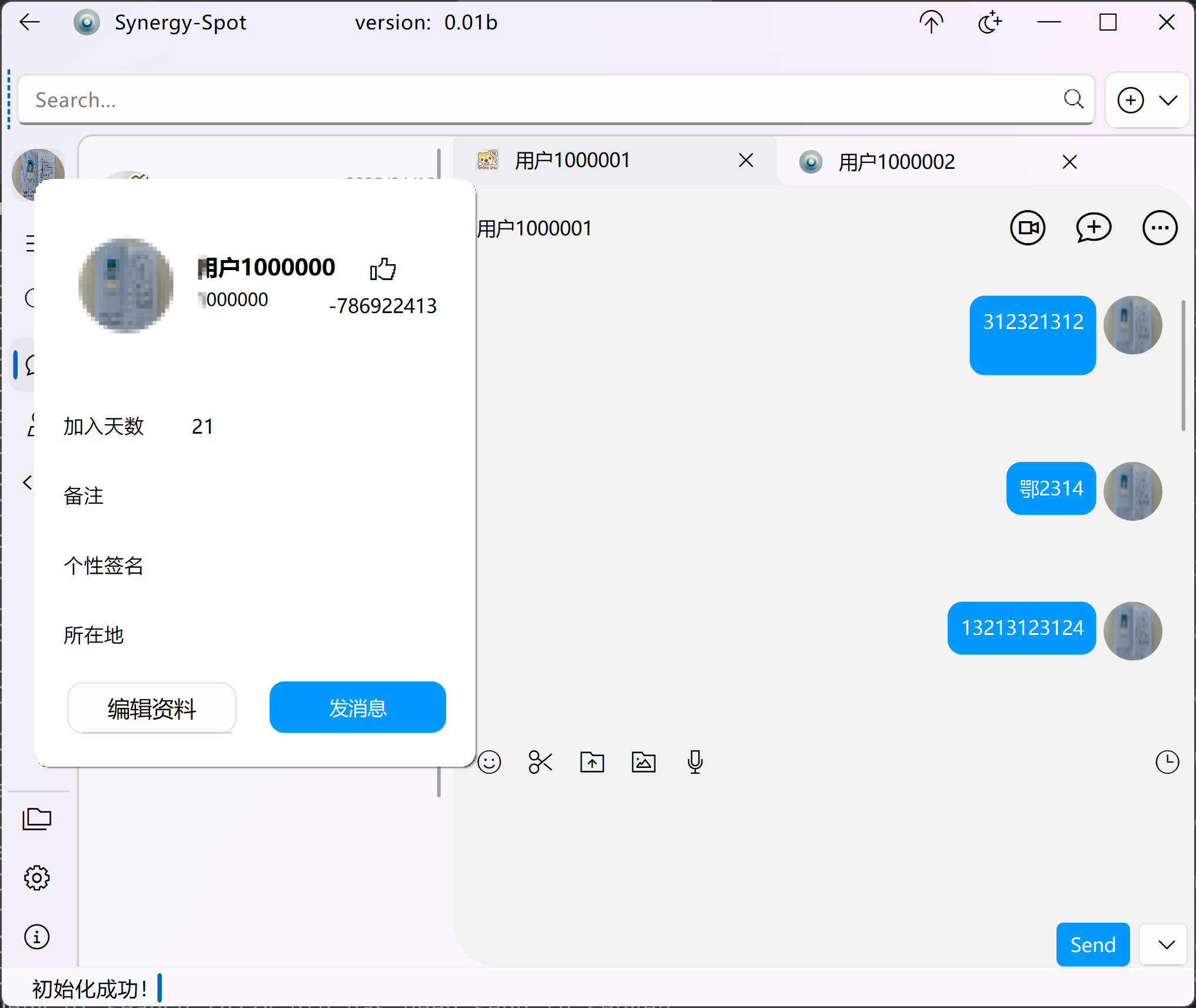Open the settings gear in the sidebar
This screenshot has width=1196, height=1008.
[37, 877]
